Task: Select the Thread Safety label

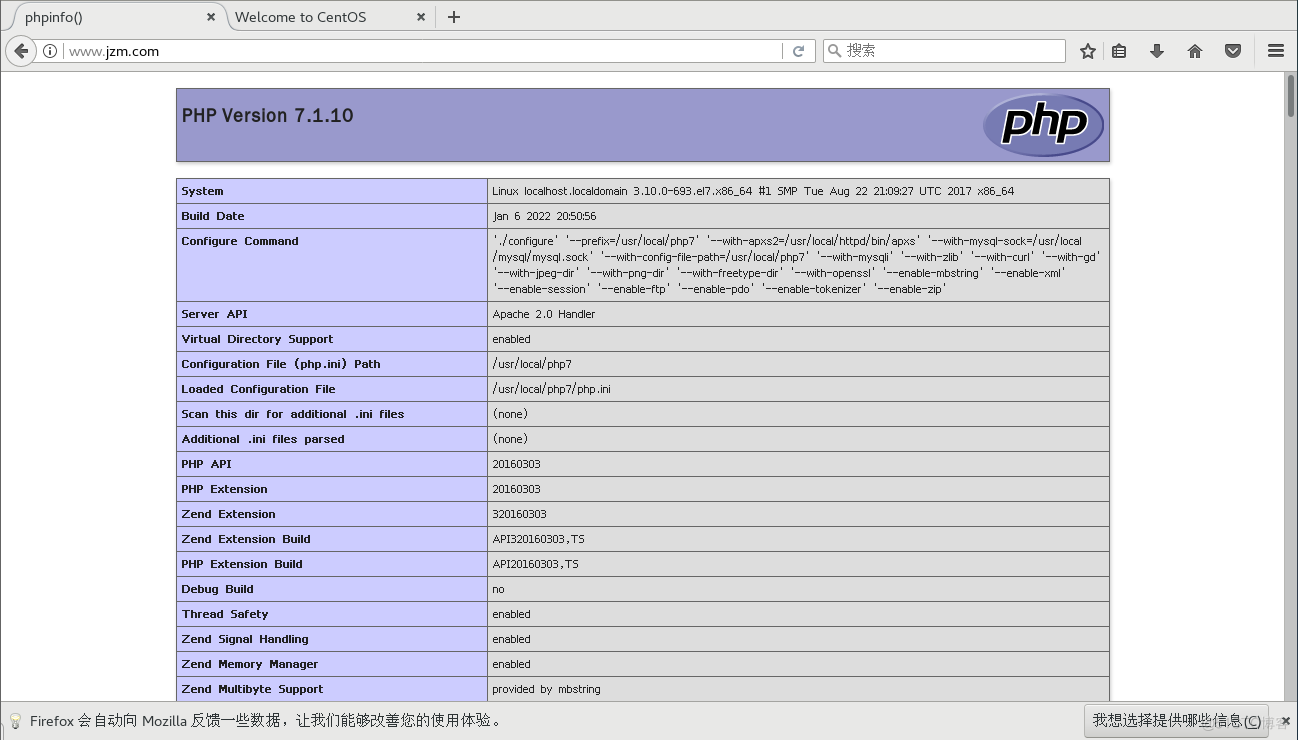Action: (225, 614)
